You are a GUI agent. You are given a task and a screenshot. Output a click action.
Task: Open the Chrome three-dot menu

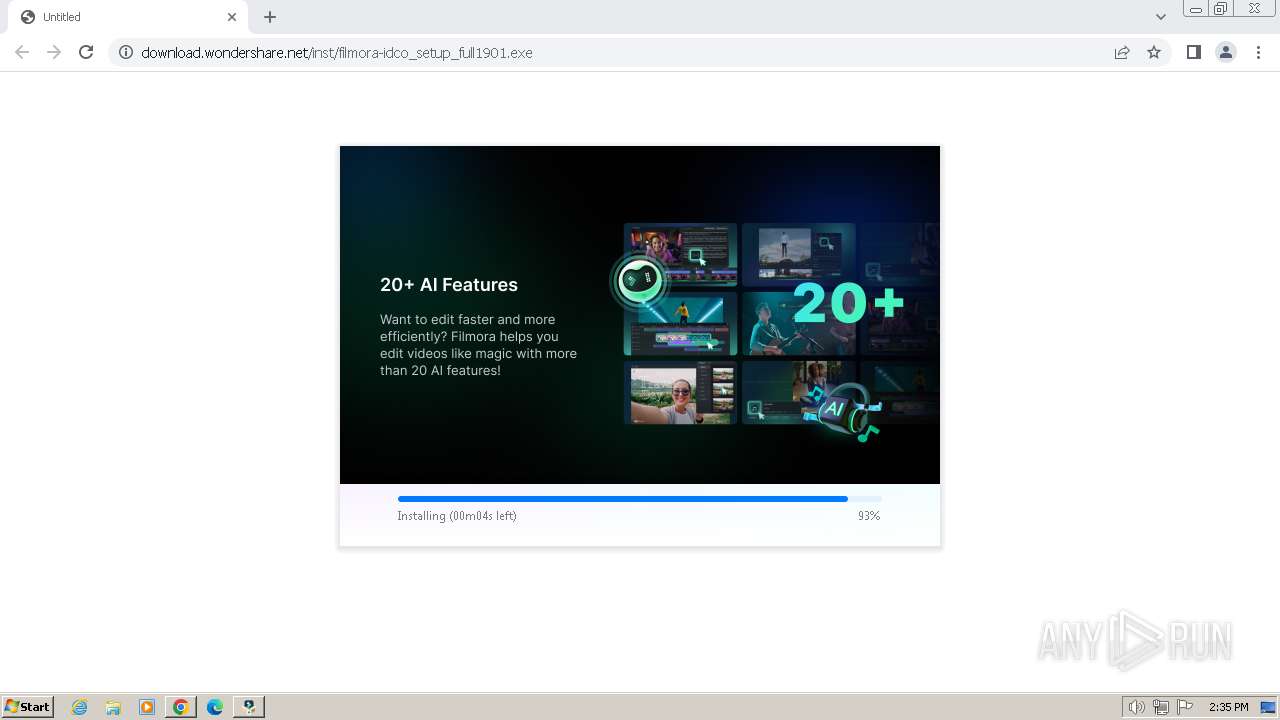(x=1258, y=52)
